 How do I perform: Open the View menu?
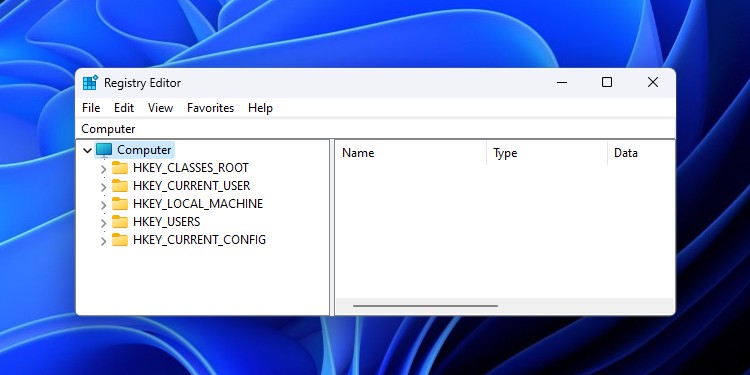click(x=160, y=108)
